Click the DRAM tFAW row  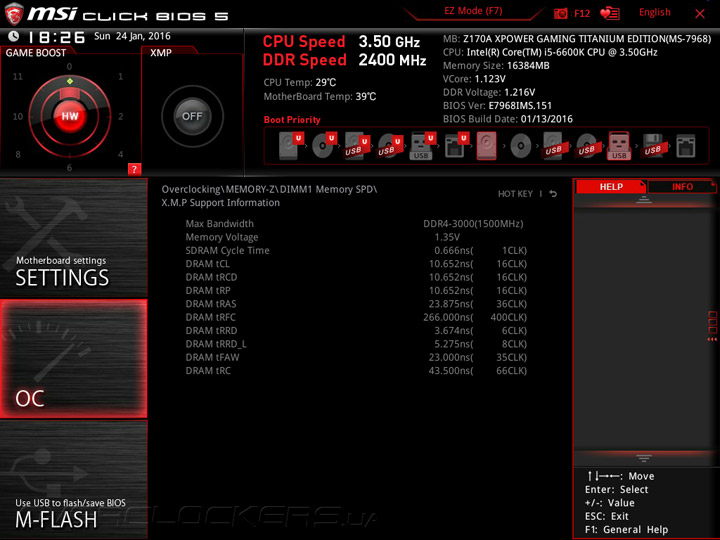pos(356,357)
